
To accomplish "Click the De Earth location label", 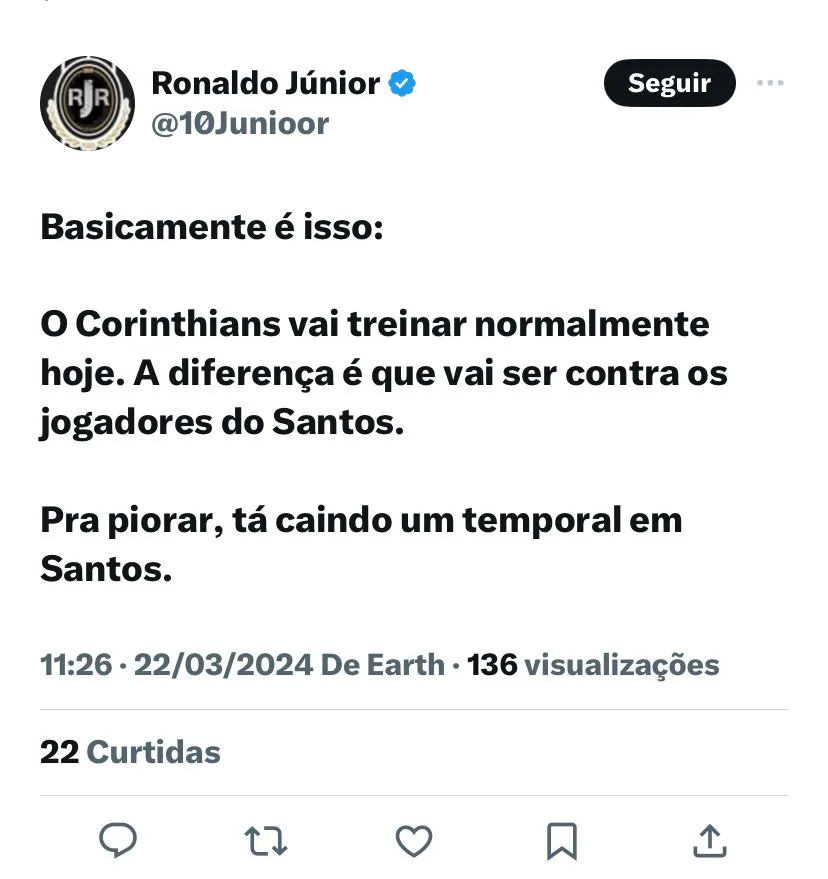I will (x=382, y=665).
